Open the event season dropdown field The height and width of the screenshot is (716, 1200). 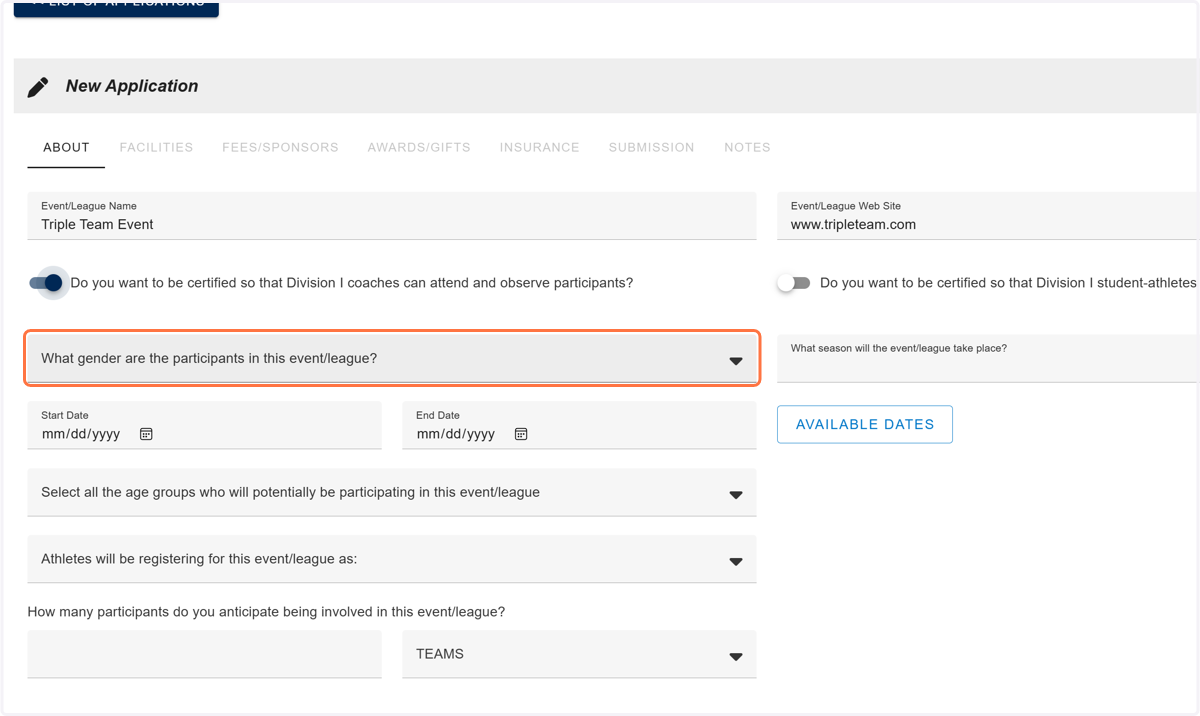pyautogui.click(x=988, y=358)
